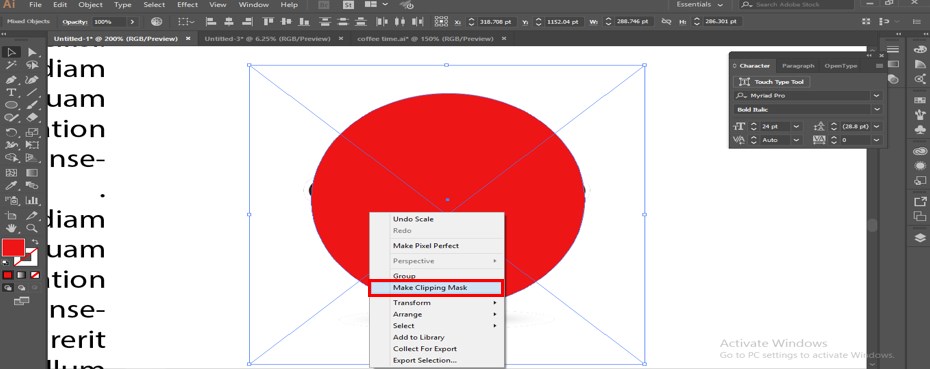Image resolution: width=930 pixels, height=369 pixels.
Task: Select the Selection tool arrow
Action: (x=11, y=52)
